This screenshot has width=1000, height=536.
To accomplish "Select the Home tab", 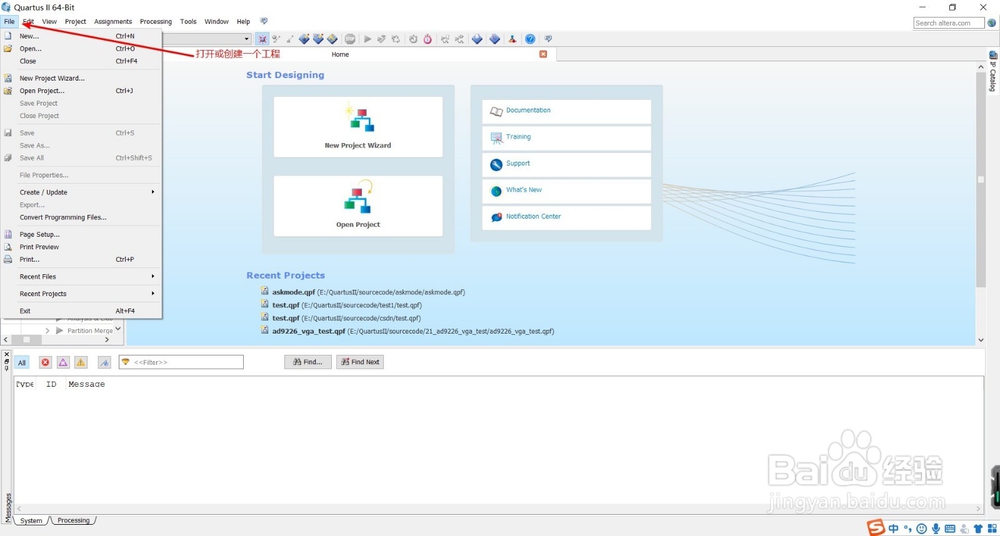I will coord(341,54).
